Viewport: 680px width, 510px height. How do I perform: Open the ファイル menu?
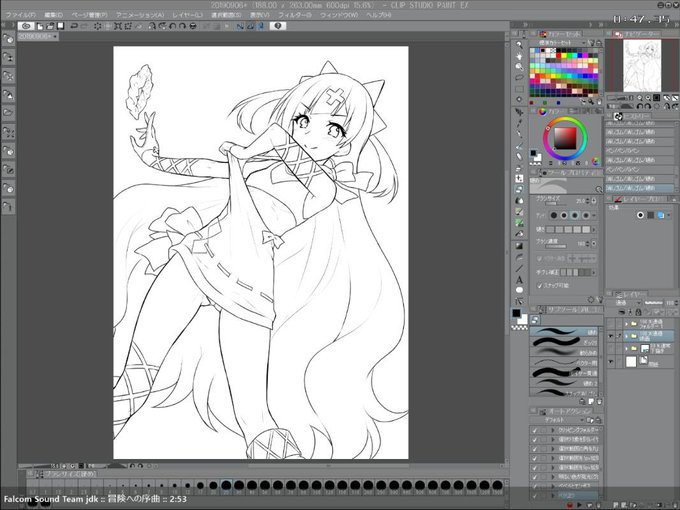pos(22,15)
